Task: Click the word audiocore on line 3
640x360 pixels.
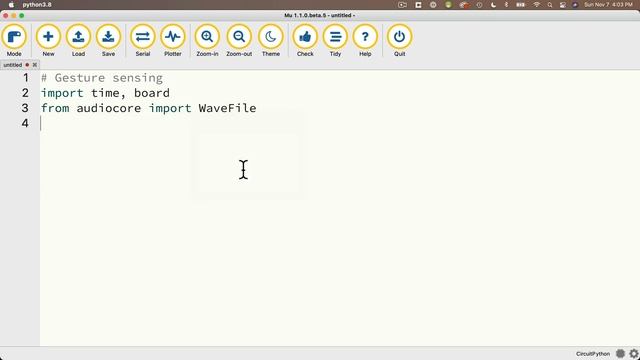Action: (109, 108)
